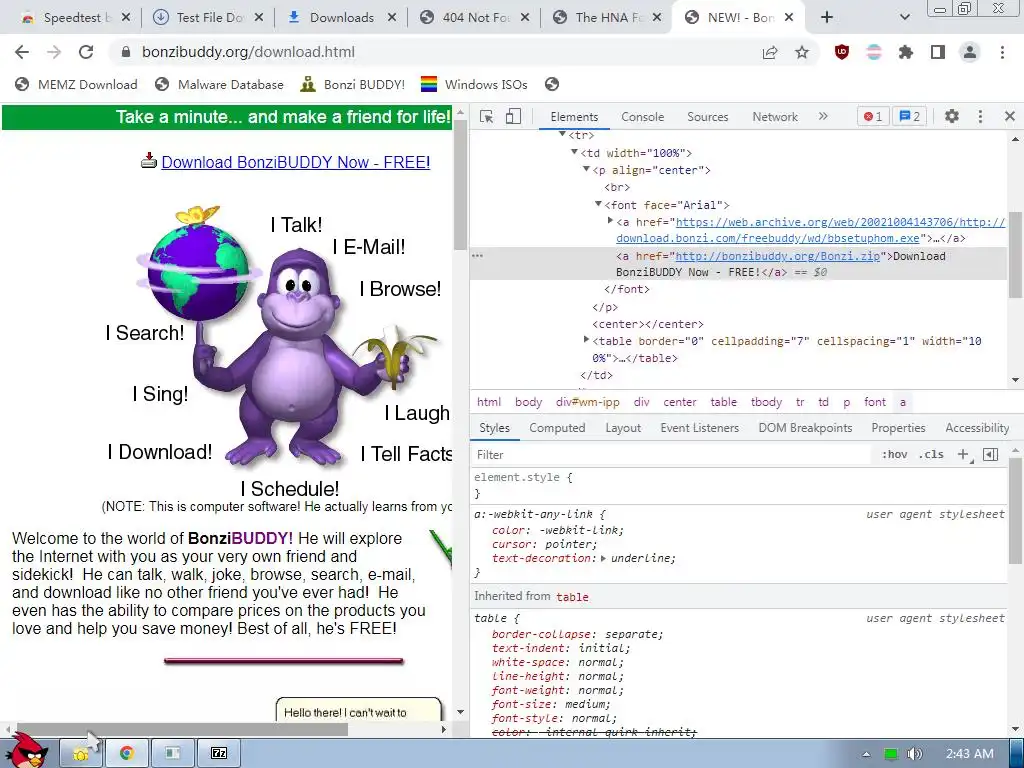
Task: Open a new browser tab with plus
Action: click(x=827, y=18)
